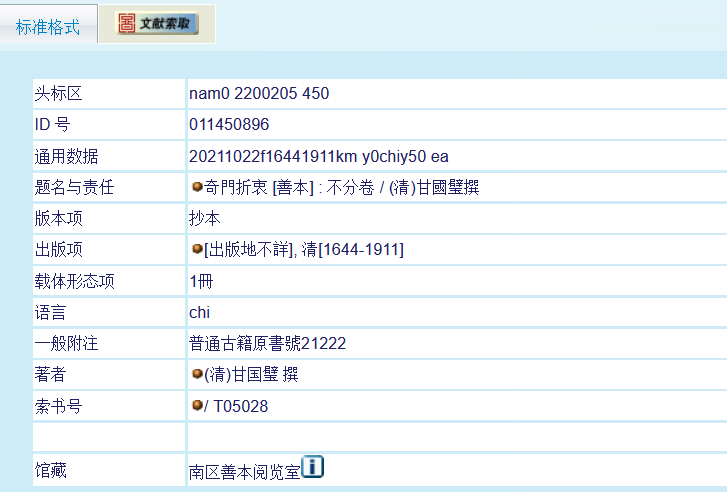This screenshot has height=492, width=727.
Task: Click the note text 普通古籍原書號21222
Action: coord(267,343)
